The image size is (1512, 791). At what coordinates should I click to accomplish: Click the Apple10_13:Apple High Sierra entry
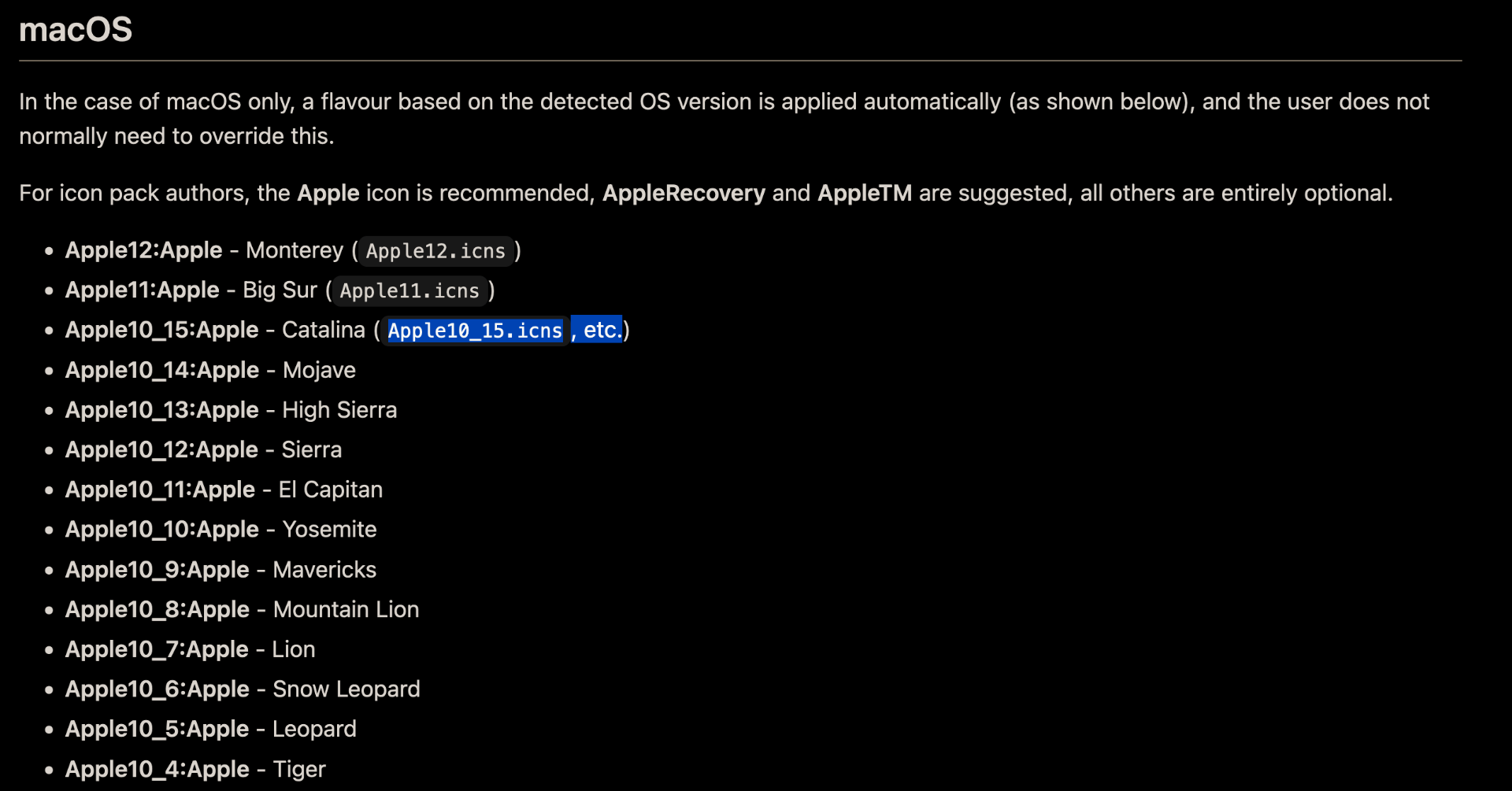[x=231, y=410]
